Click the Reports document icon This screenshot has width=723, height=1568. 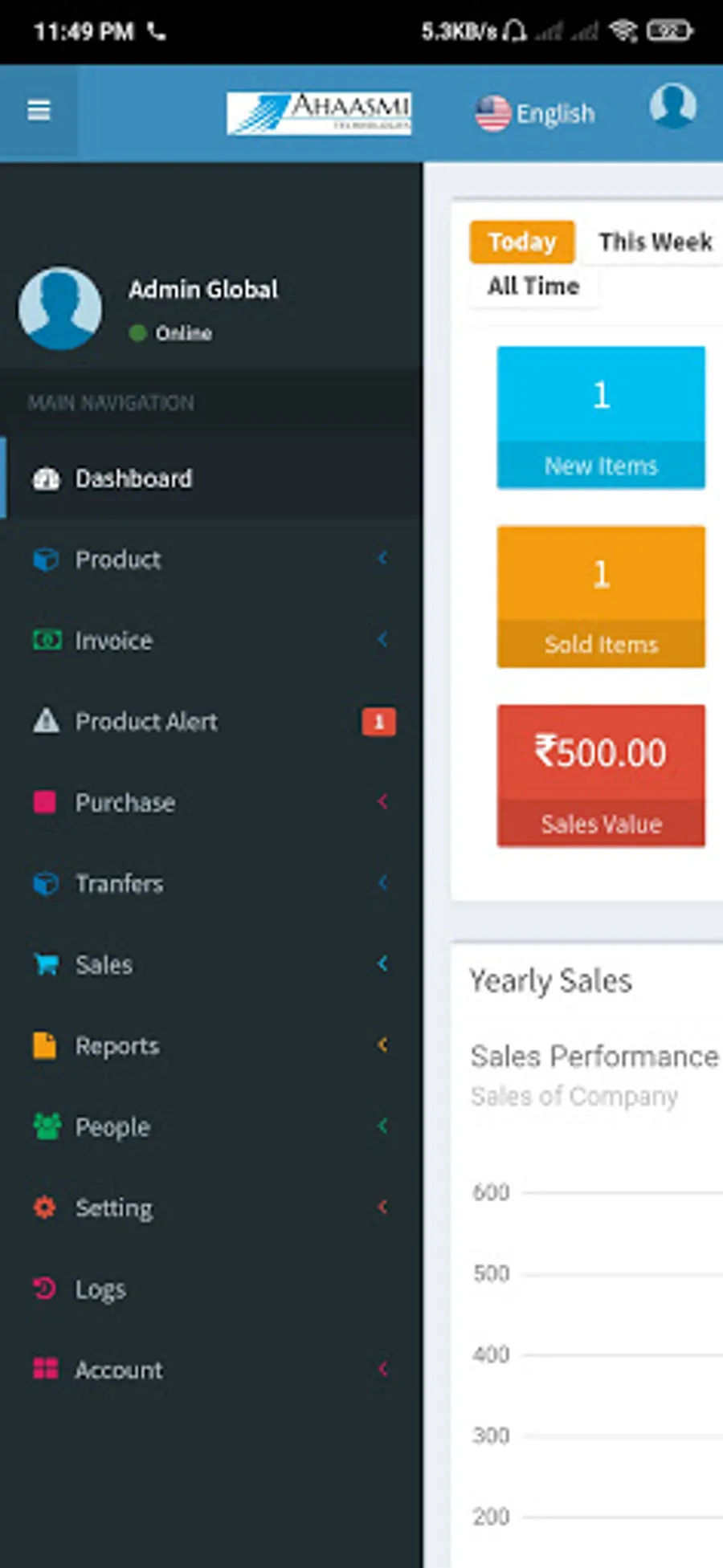(x=45, y=1045)
